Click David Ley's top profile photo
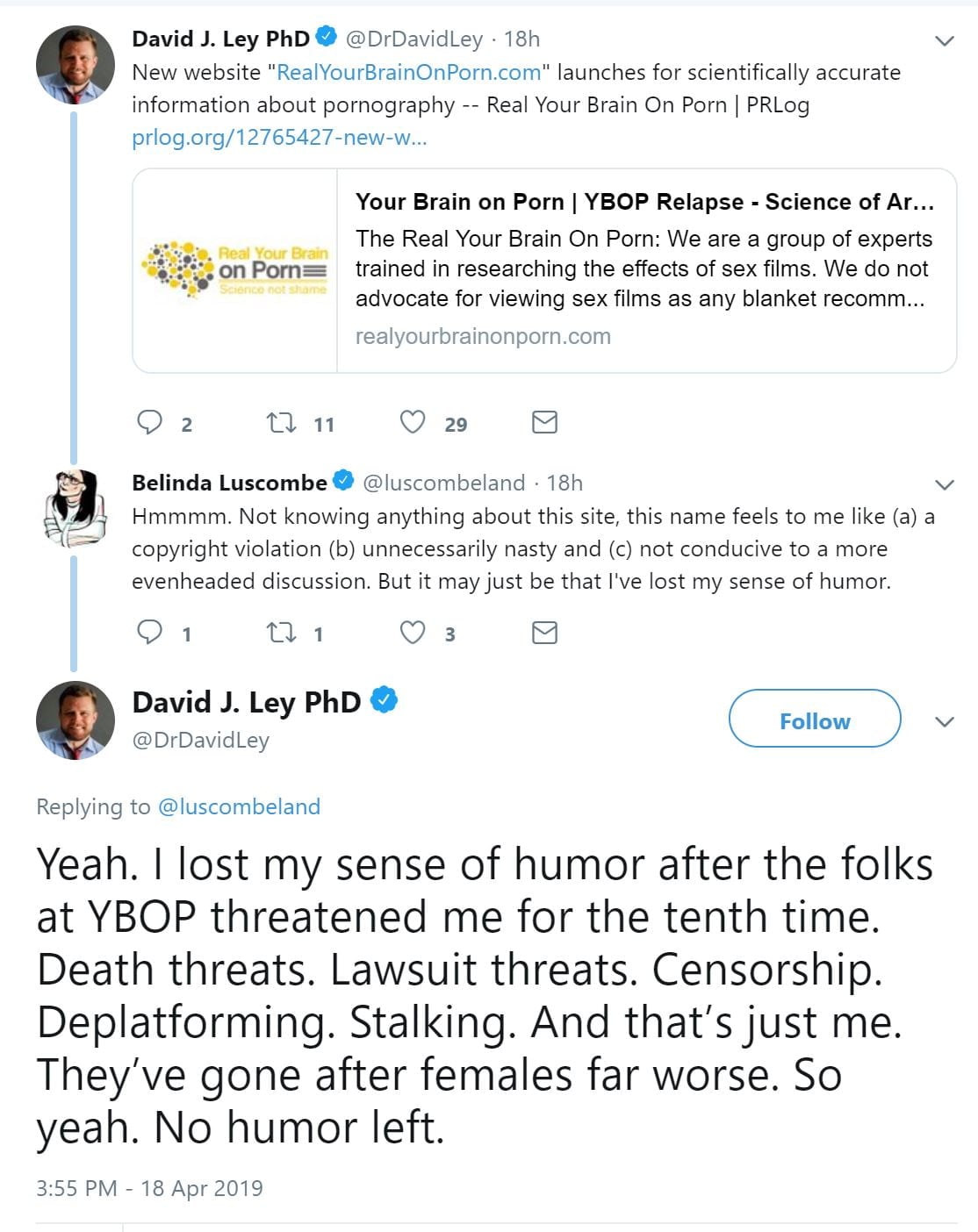Image resolution: width=978 pixels, height=1232 pixels. pyautogui.click(x=75, y=66)
